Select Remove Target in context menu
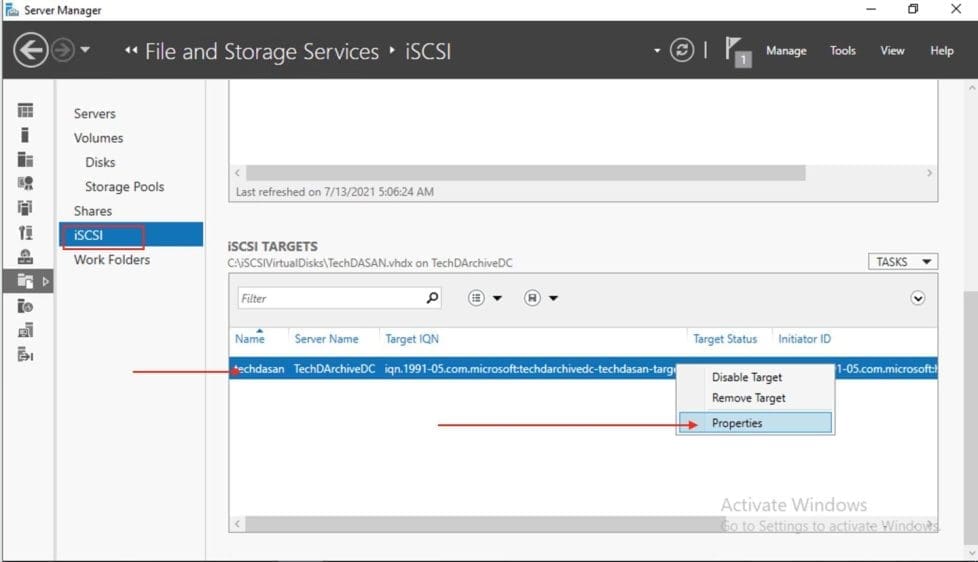The height and width of the screenshot is (562, 978). (x=748, y=398)
